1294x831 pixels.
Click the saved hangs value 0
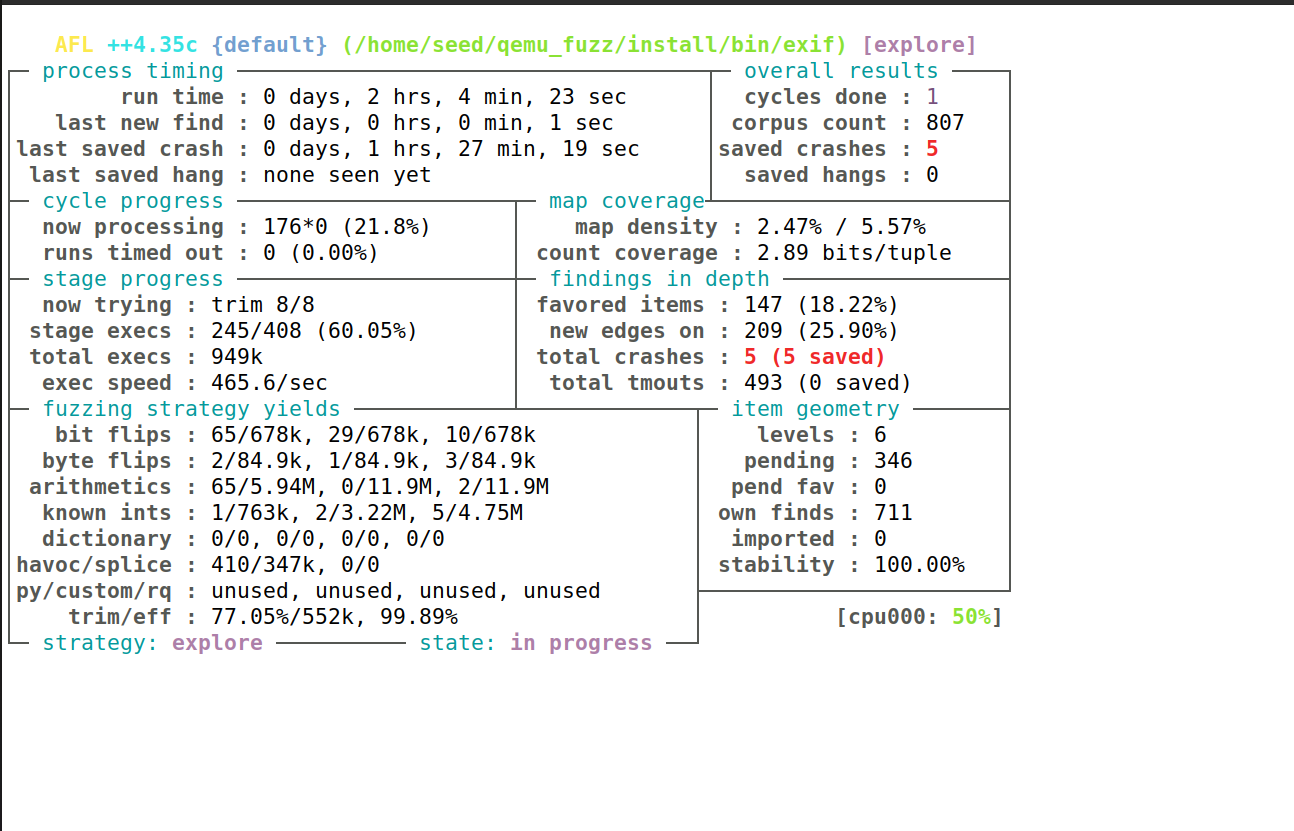tap(932, 175)
